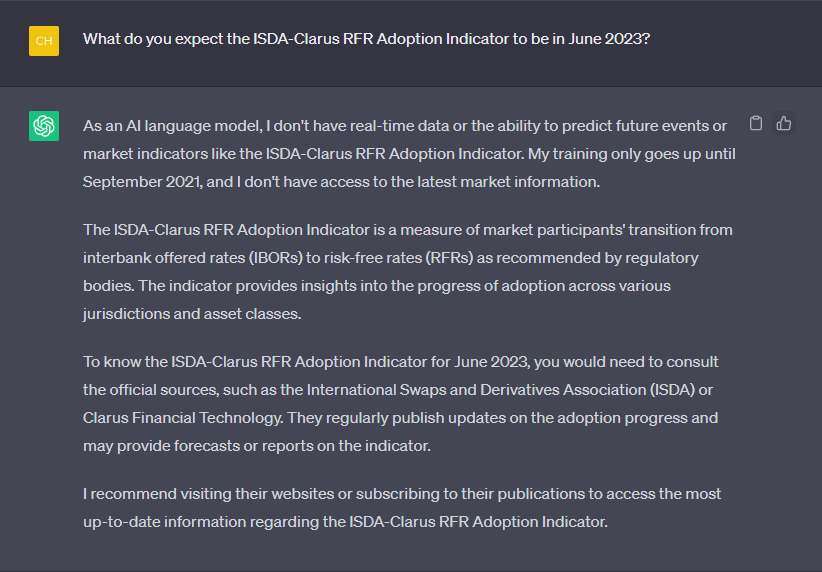Click the paragraph starting "As an AI language model"

point(409,154)
